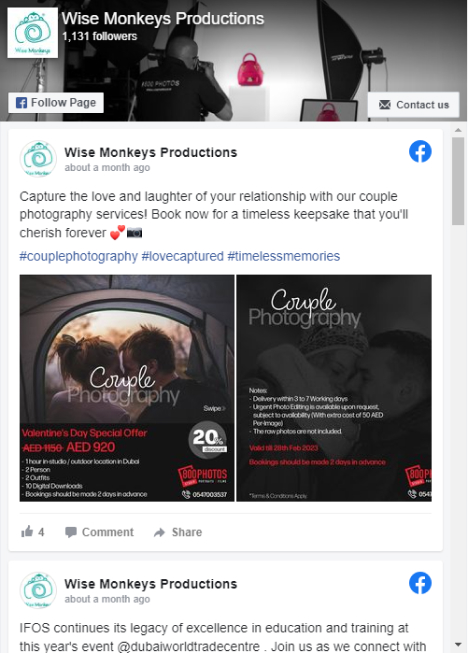The width and height of the screenshot is (468, 653).
Task: Click the Share arrow icon
Action: coord(159,532)
